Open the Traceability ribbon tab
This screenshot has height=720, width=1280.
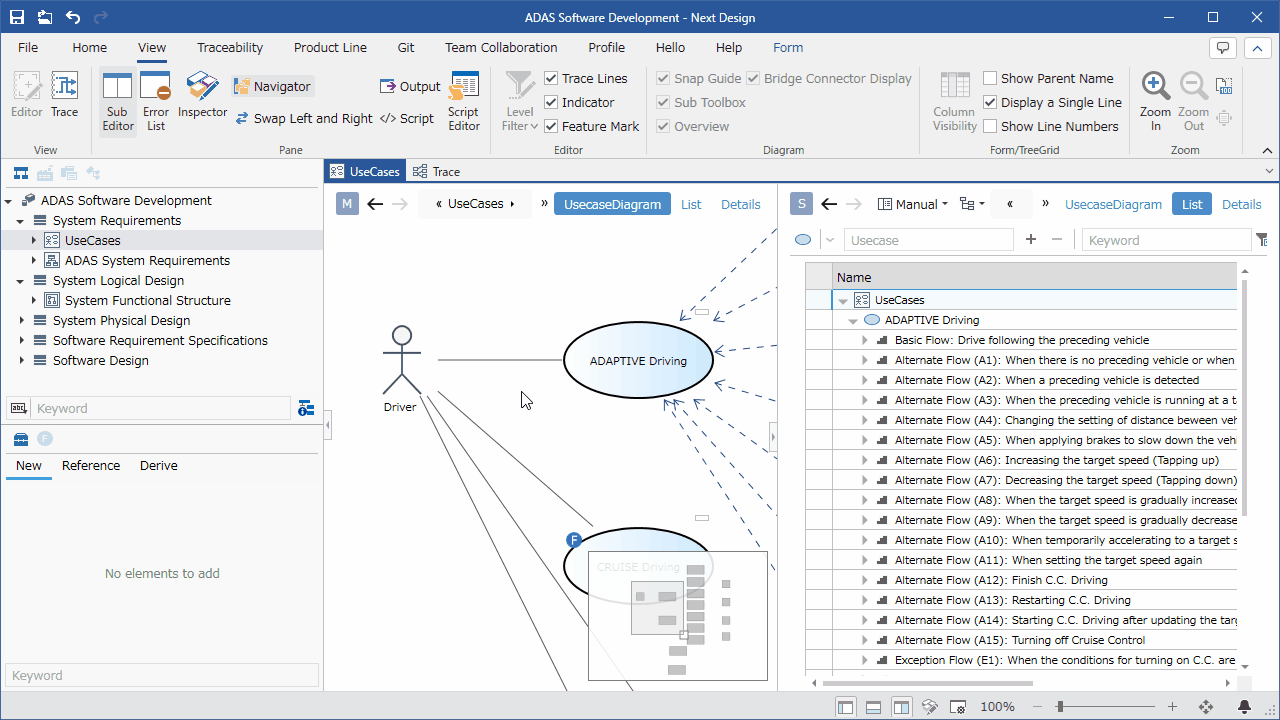pyautogui.click(x=230, y=47)
